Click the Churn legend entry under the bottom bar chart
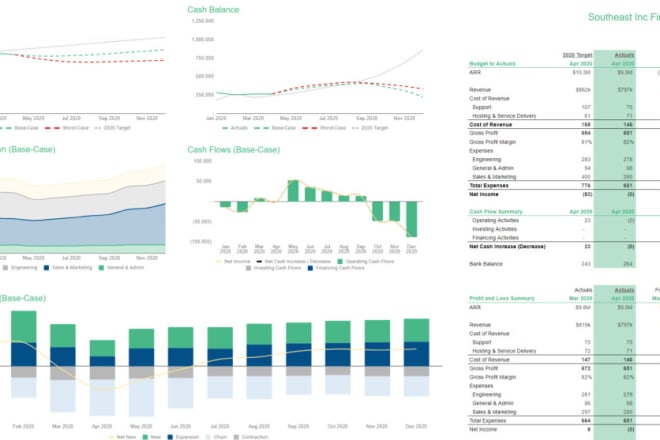Image resolution: width=660 pixels, height=440 pixels. click(x=216, y=437)
